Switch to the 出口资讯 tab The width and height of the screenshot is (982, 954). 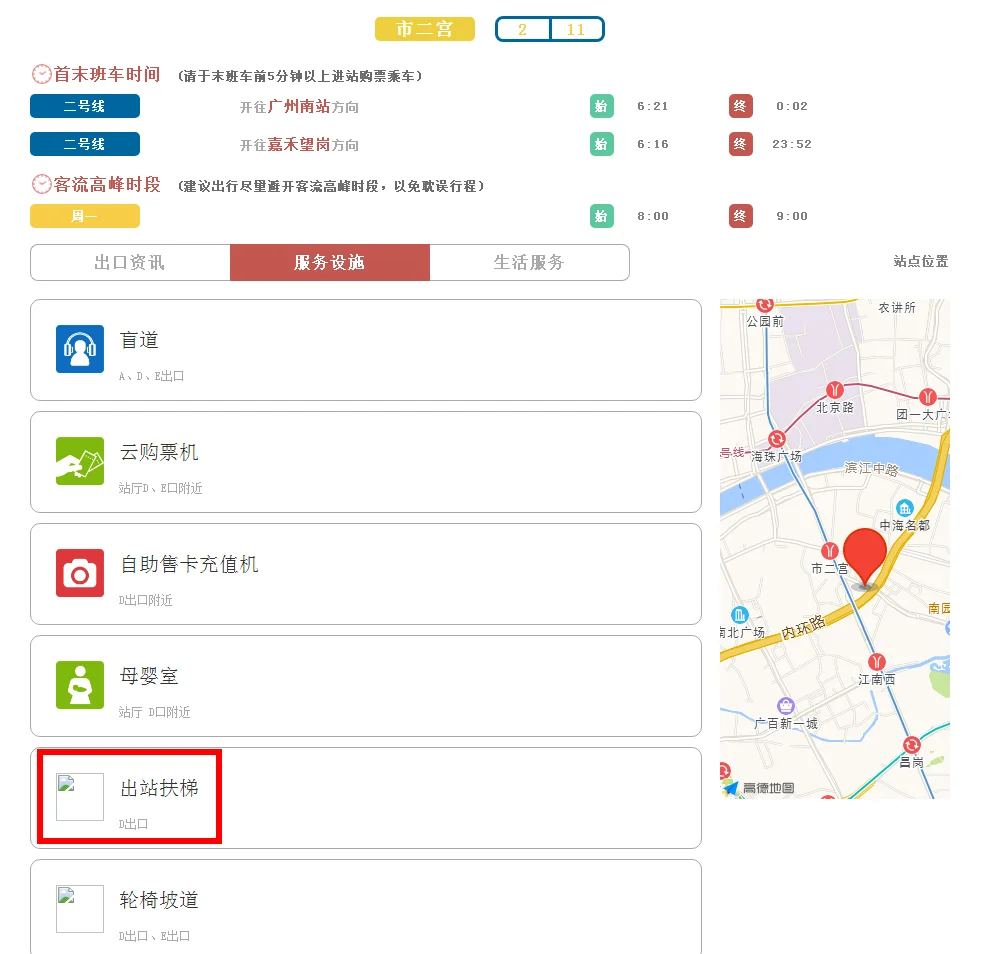(129, 262)
